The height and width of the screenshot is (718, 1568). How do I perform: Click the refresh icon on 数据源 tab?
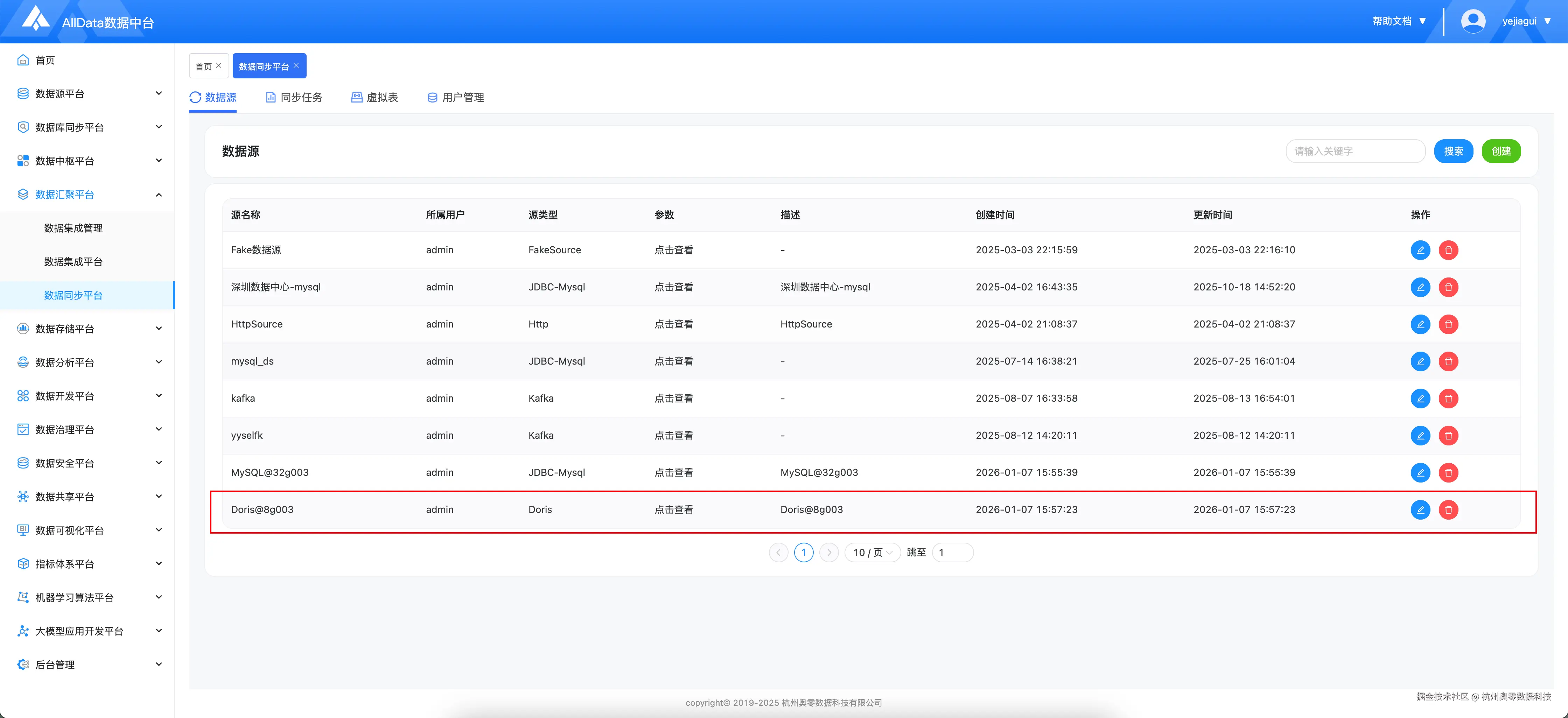(195, 97)
